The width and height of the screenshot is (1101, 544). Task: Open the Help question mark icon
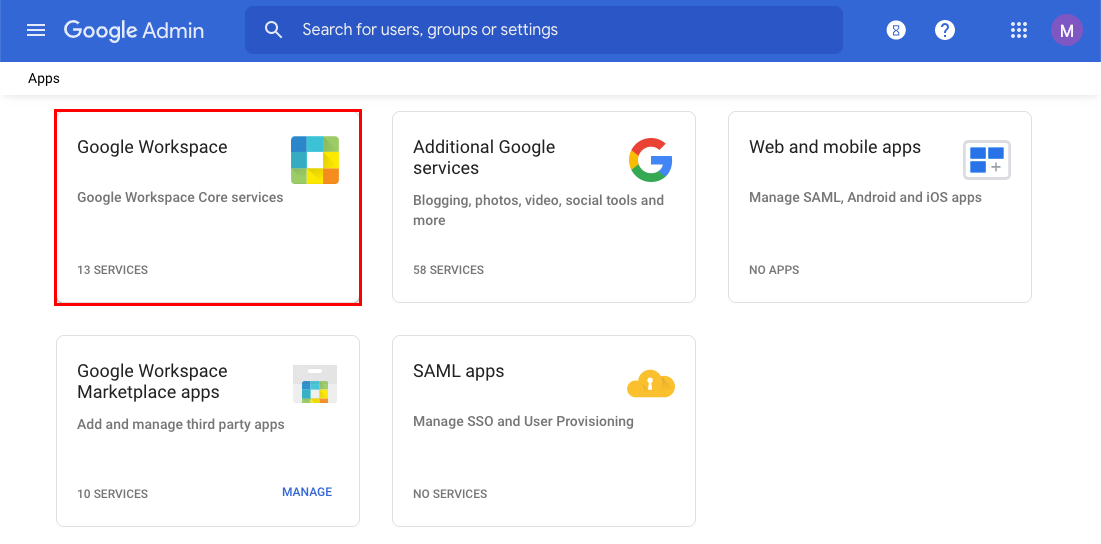pyautogui.click(x=945, y=30)
